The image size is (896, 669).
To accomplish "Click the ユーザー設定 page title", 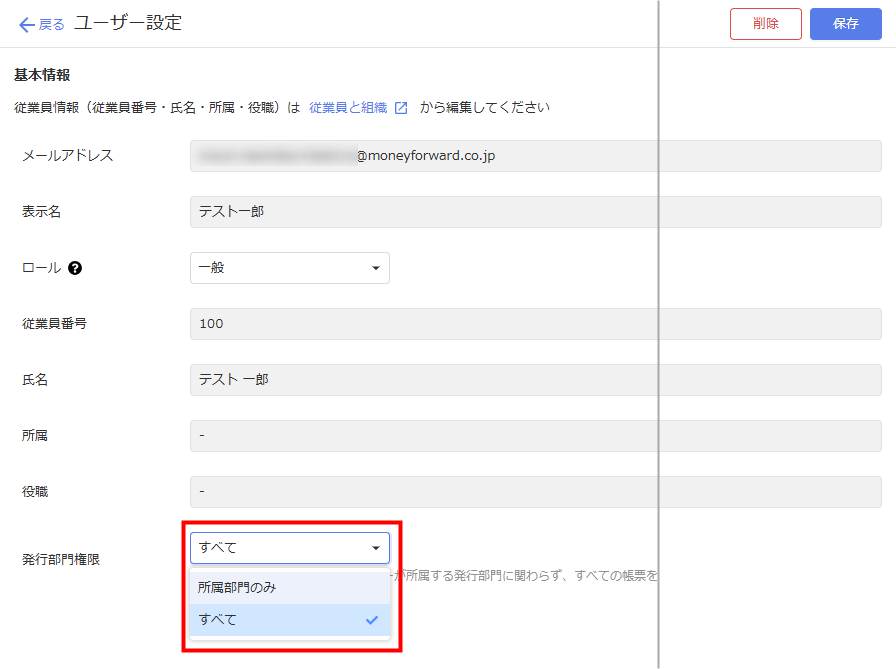I will [x=128, y=23].
